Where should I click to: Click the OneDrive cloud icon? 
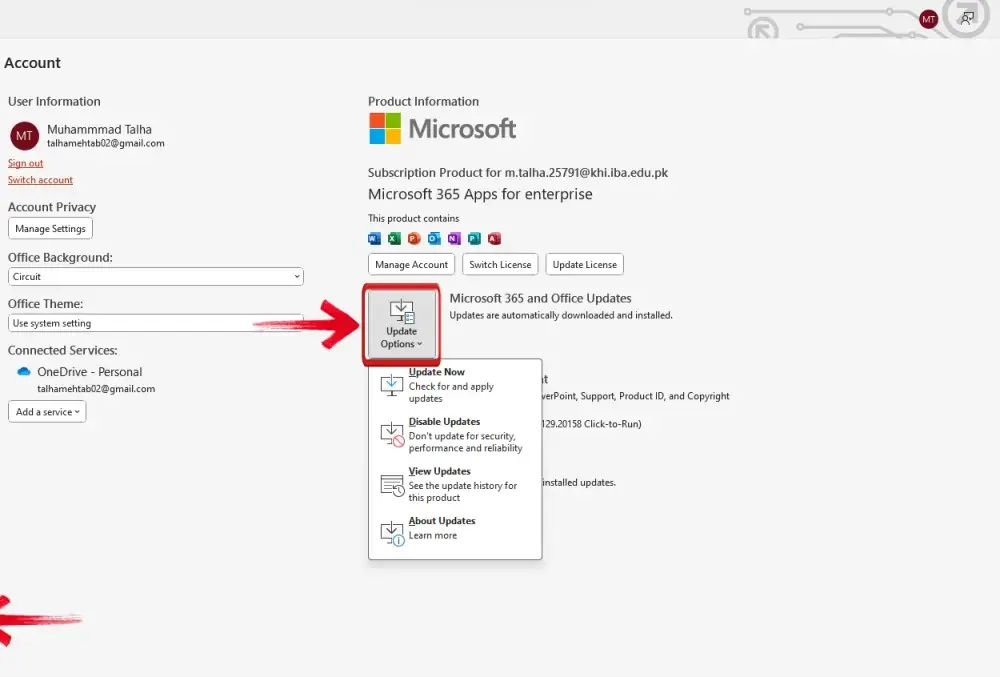click(24, 371)
